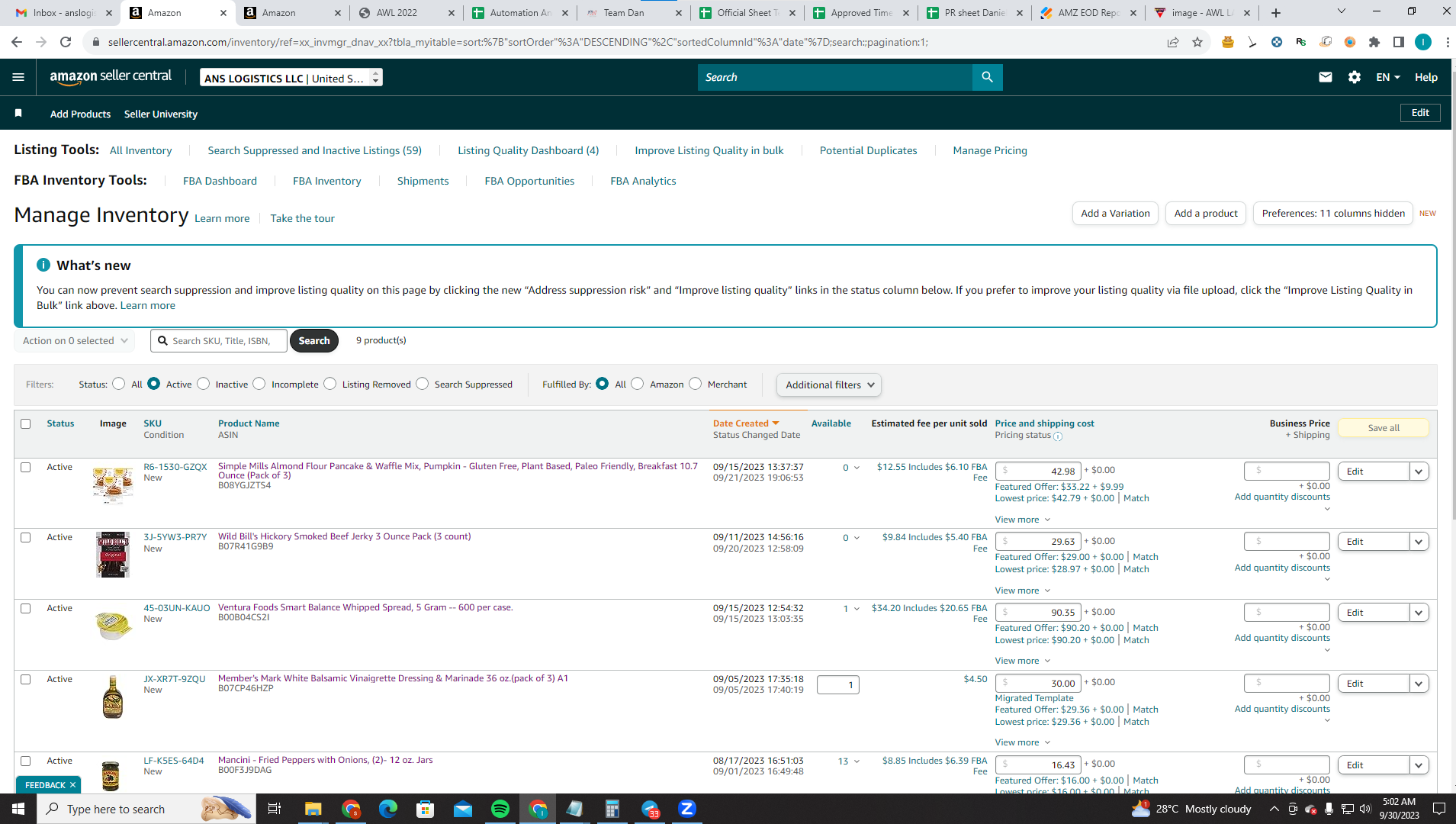This screenshot has height=824, width=1456.
Task: Click Add a Variation button
Action: 1115,213
